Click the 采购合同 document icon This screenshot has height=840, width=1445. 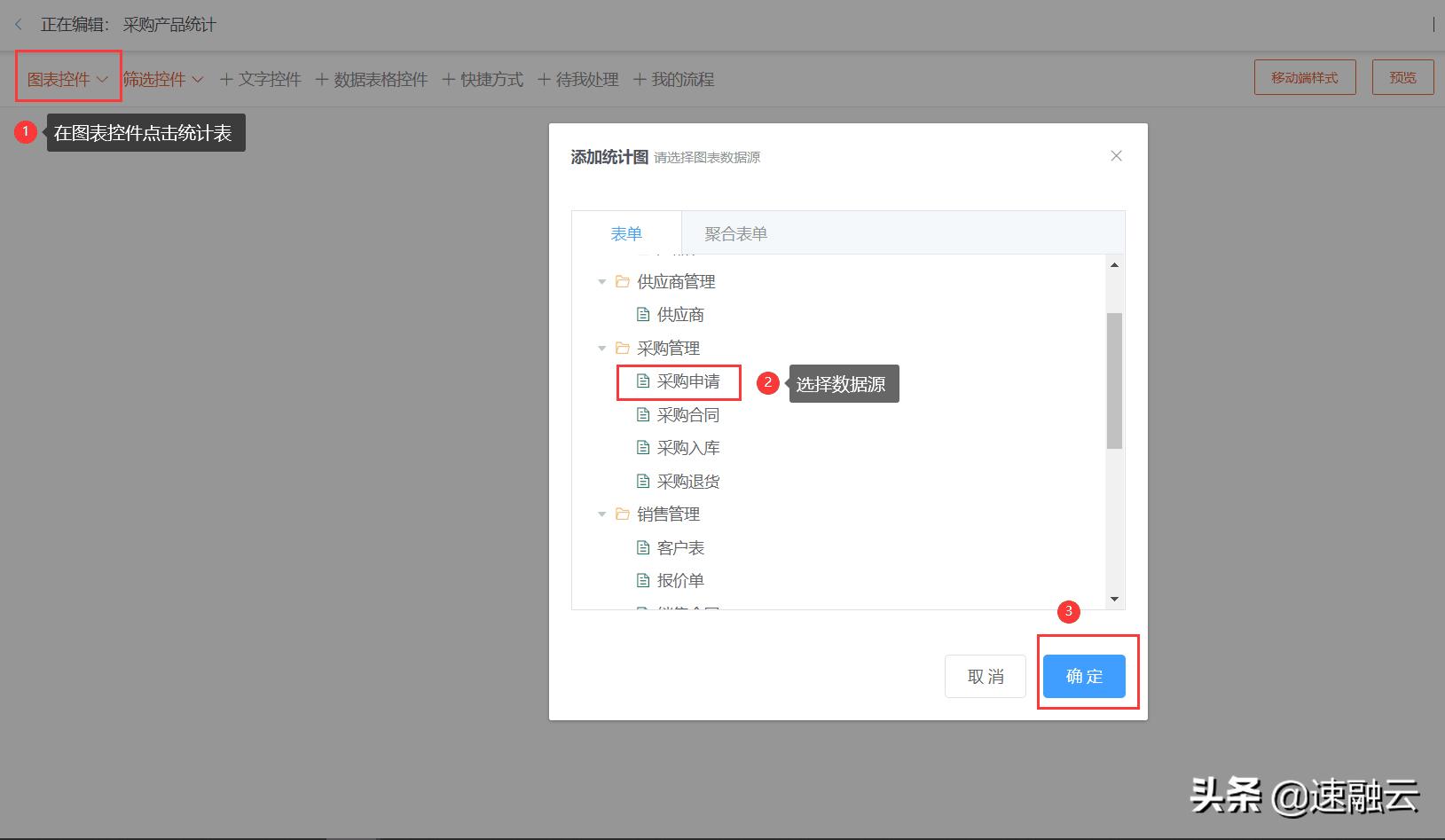pyautogui.click(x=643, y=414)
